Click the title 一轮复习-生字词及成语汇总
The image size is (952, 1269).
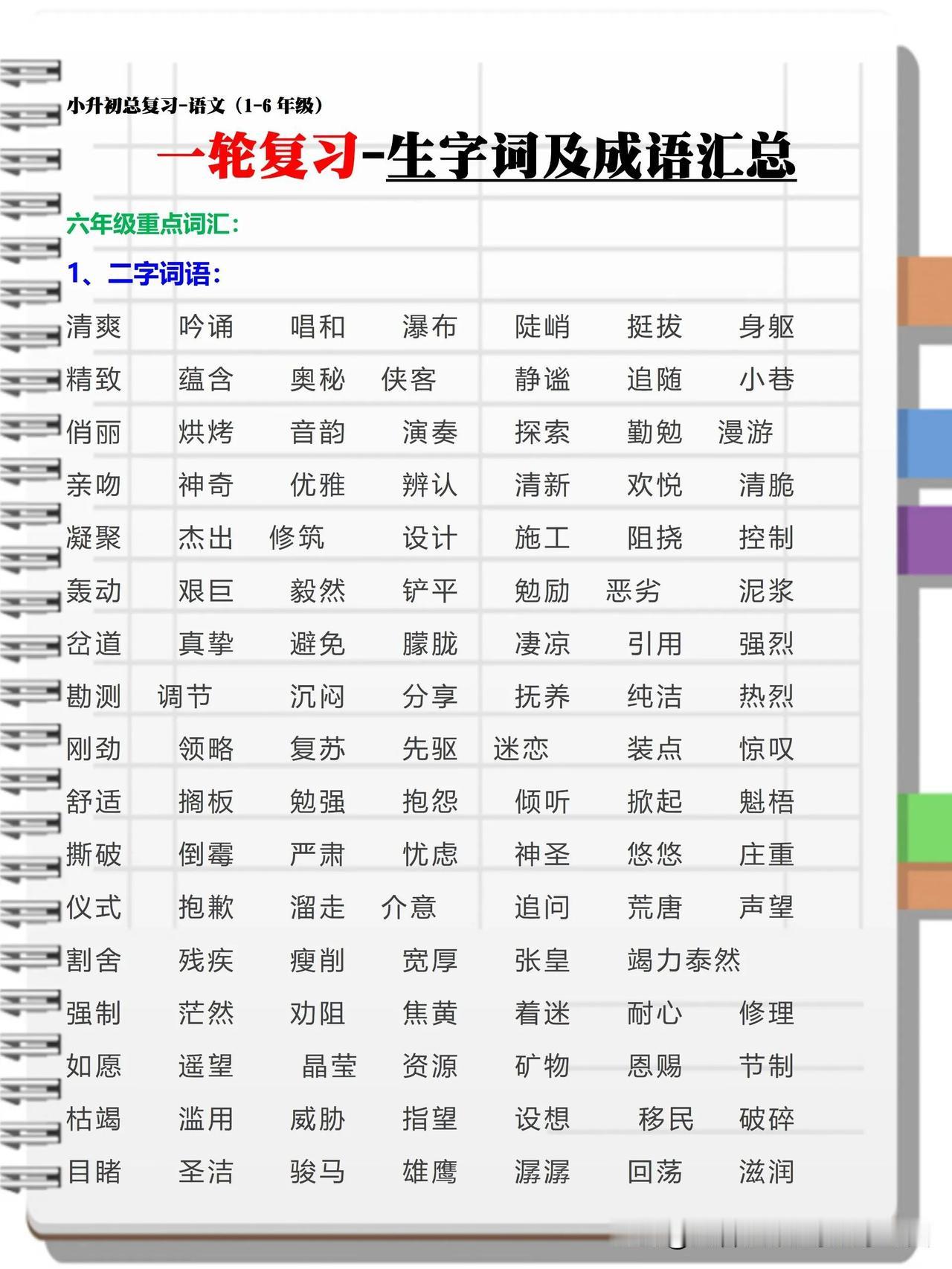(477, 156)
